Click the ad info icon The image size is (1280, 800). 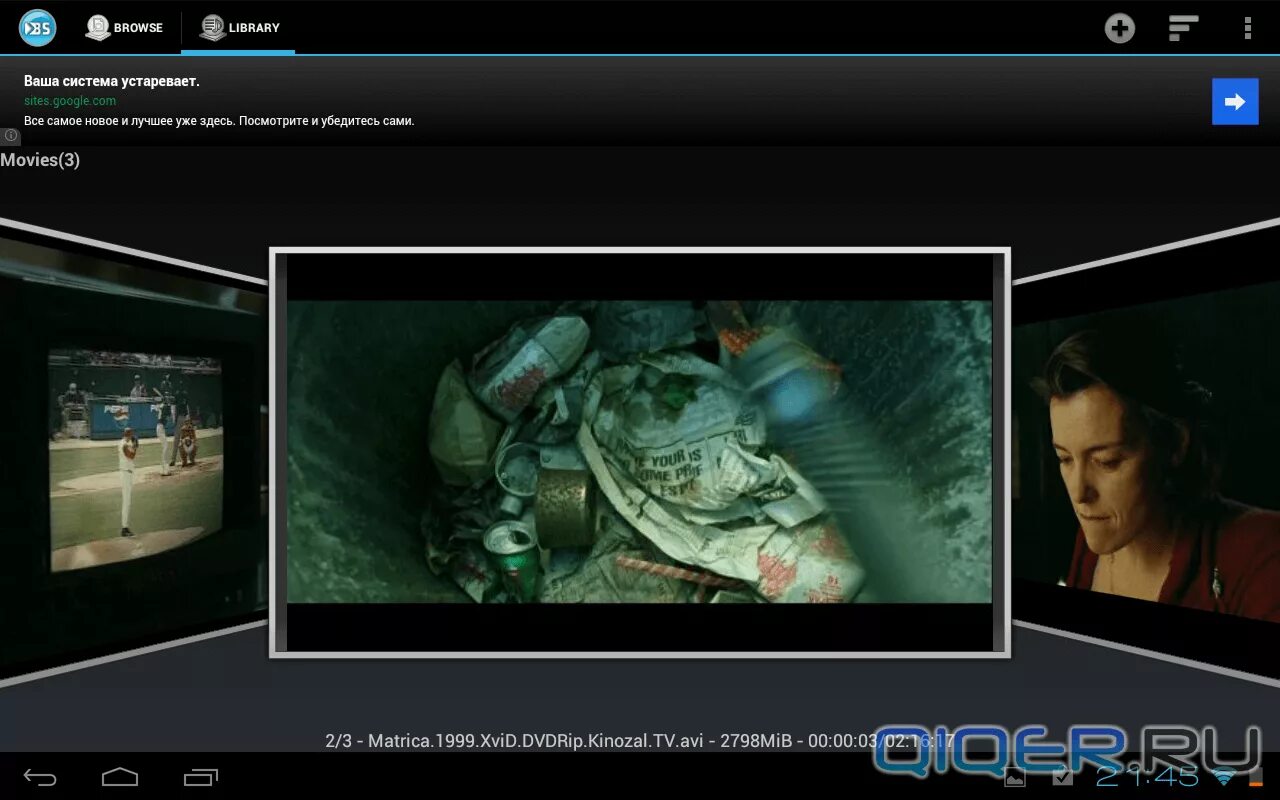(10, 135)
